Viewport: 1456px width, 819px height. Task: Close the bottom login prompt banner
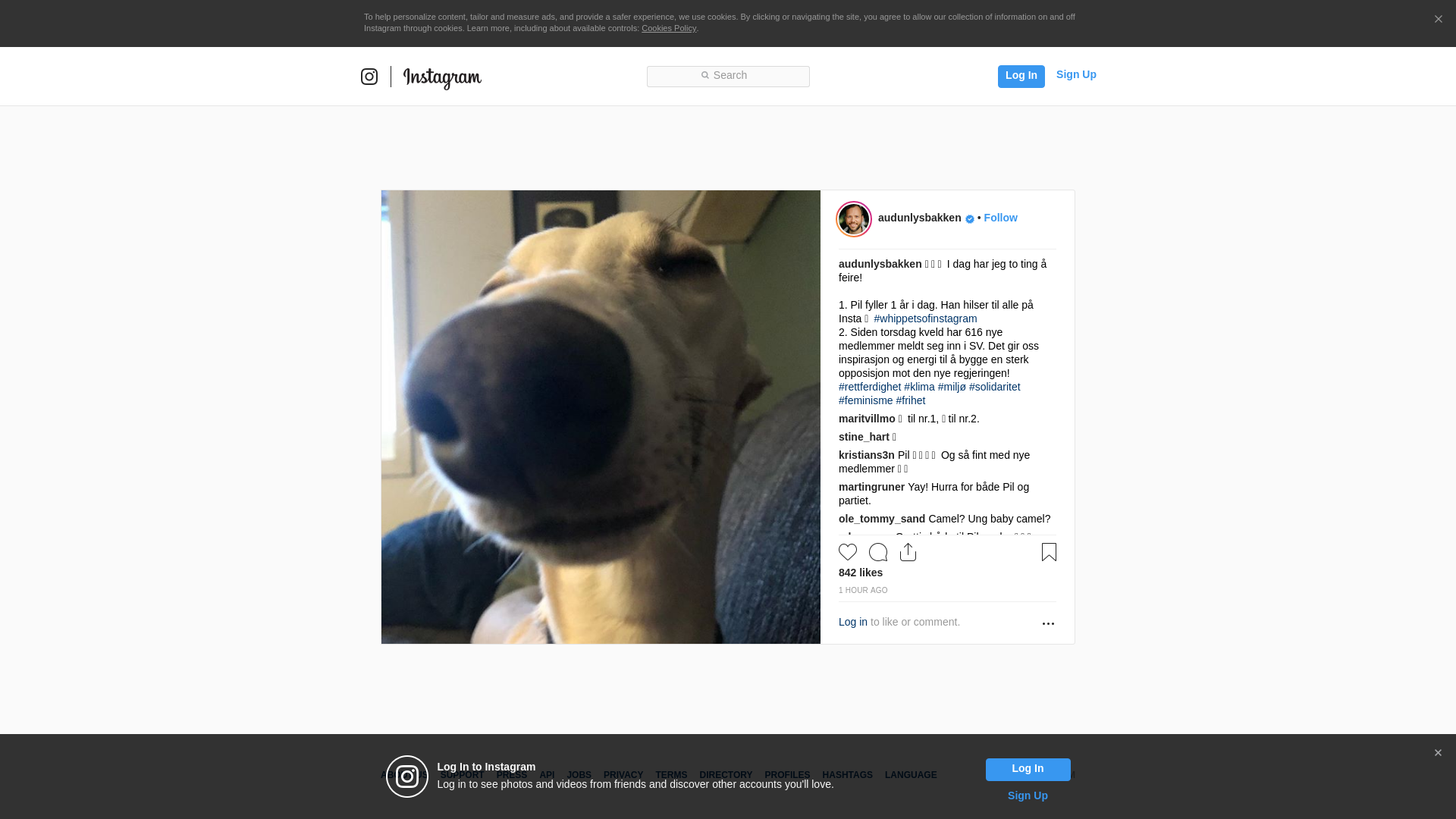coord(1438,753)
